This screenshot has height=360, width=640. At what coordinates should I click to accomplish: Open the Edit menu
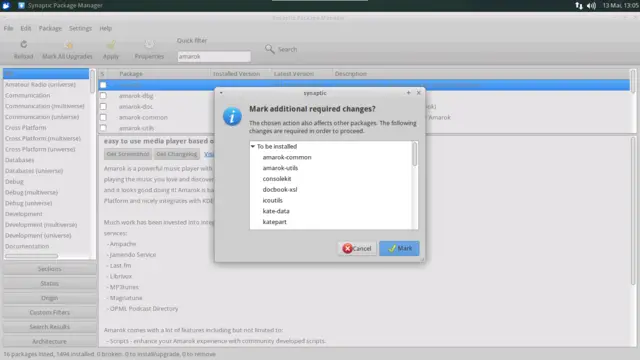tap(26, 28)
